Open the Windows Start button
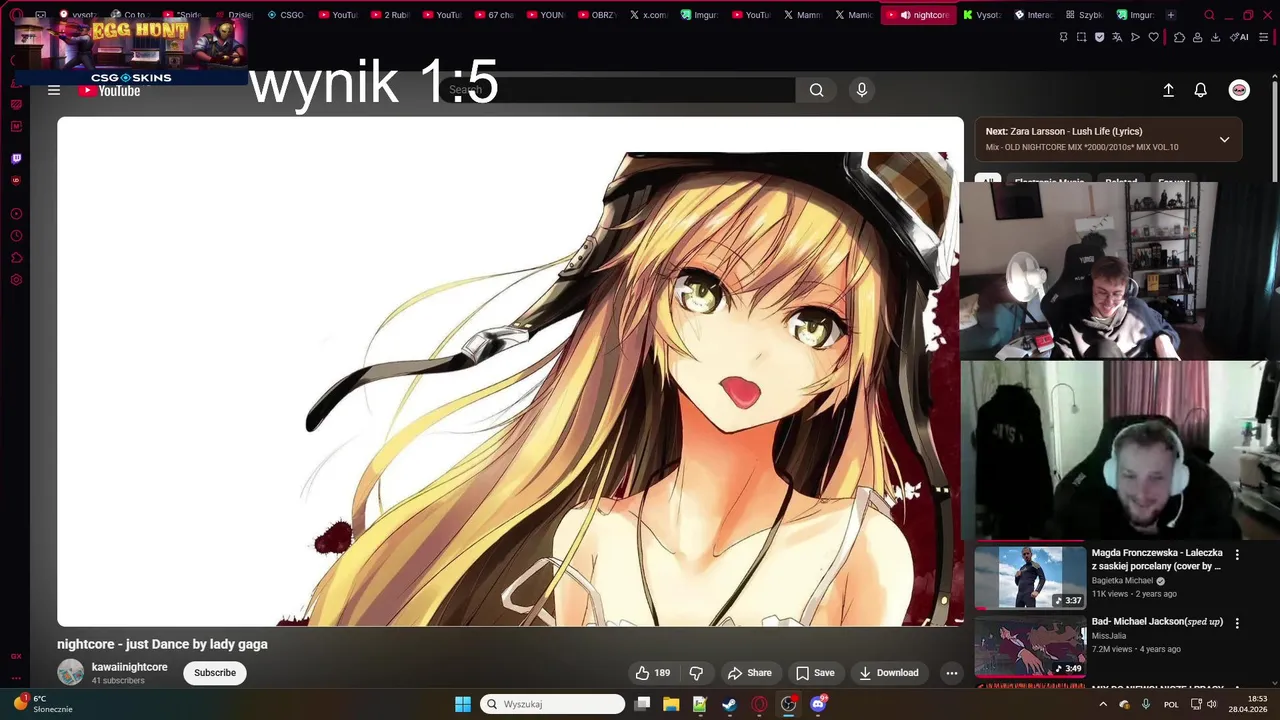Screen dimensions: 1280x720 463,704
